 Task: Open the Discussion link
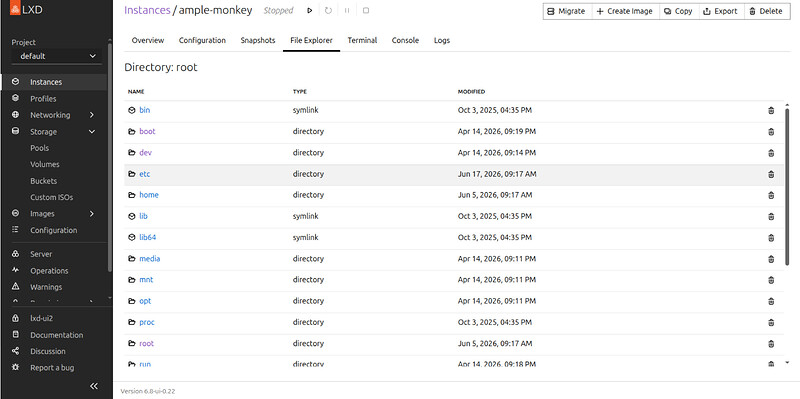click(48, 351)
